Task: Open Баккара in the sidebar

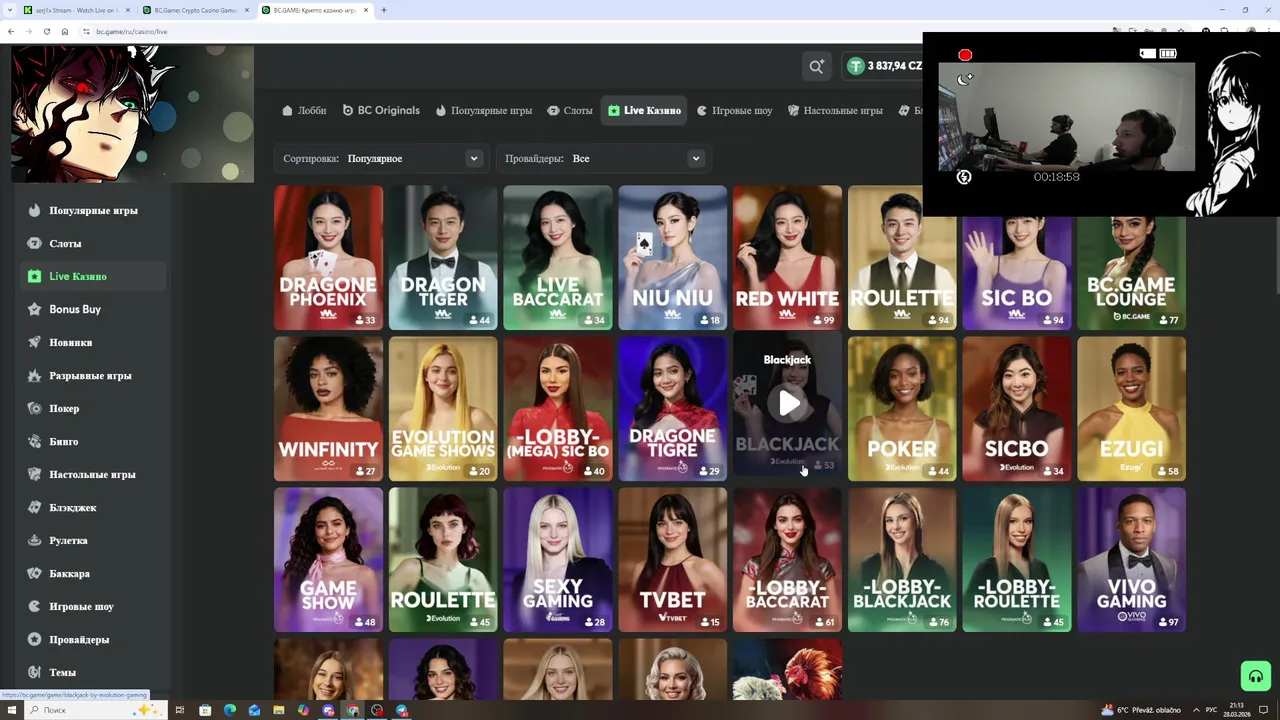Action: [x=93, y=573]
